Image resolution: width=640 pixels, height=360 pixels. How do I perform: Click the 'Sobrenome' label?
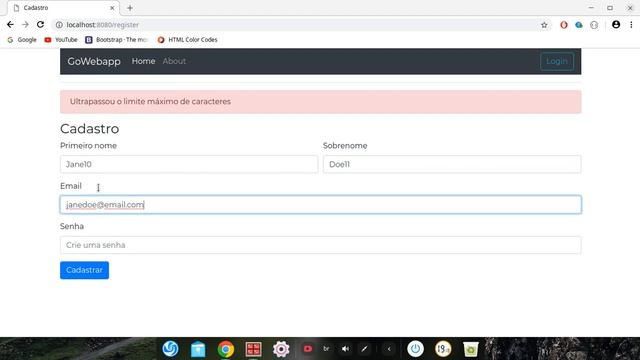pyautogui.click(x=345, y=146)
